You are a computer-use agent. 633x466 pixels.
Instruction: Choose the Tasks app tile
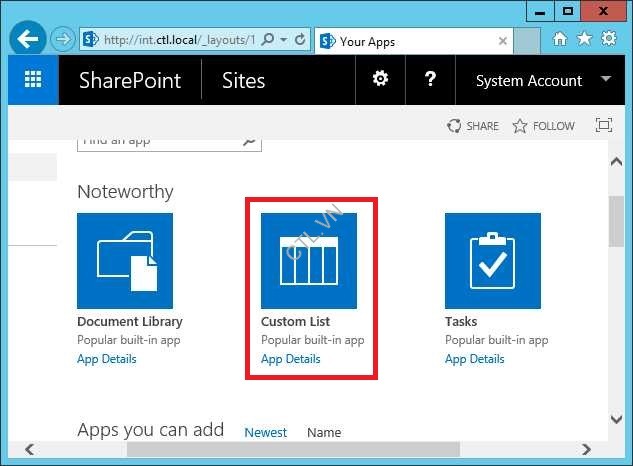click(x=492, y=260)
